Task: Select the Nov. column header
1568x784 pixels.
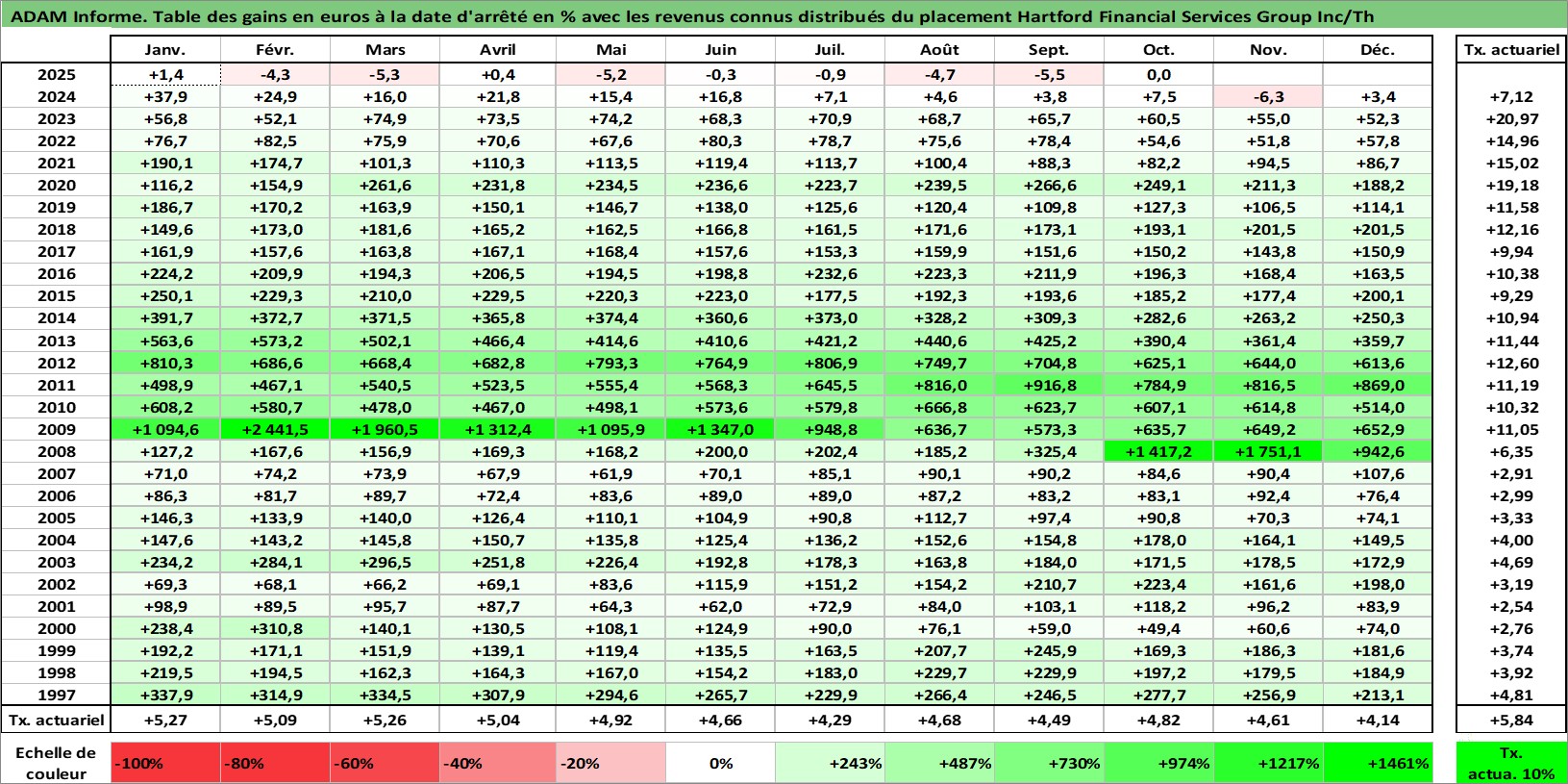Action: coord(1268,50)
